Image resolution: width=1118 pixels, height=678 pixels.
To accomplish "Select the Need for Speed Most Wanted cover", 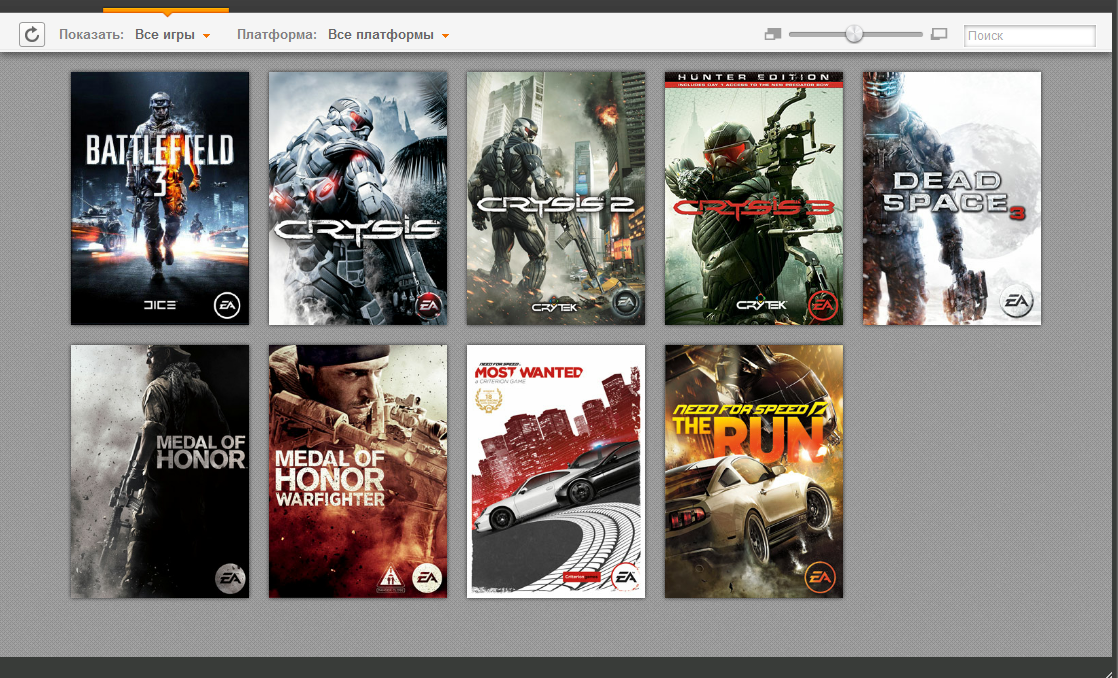I will point(556,471).
